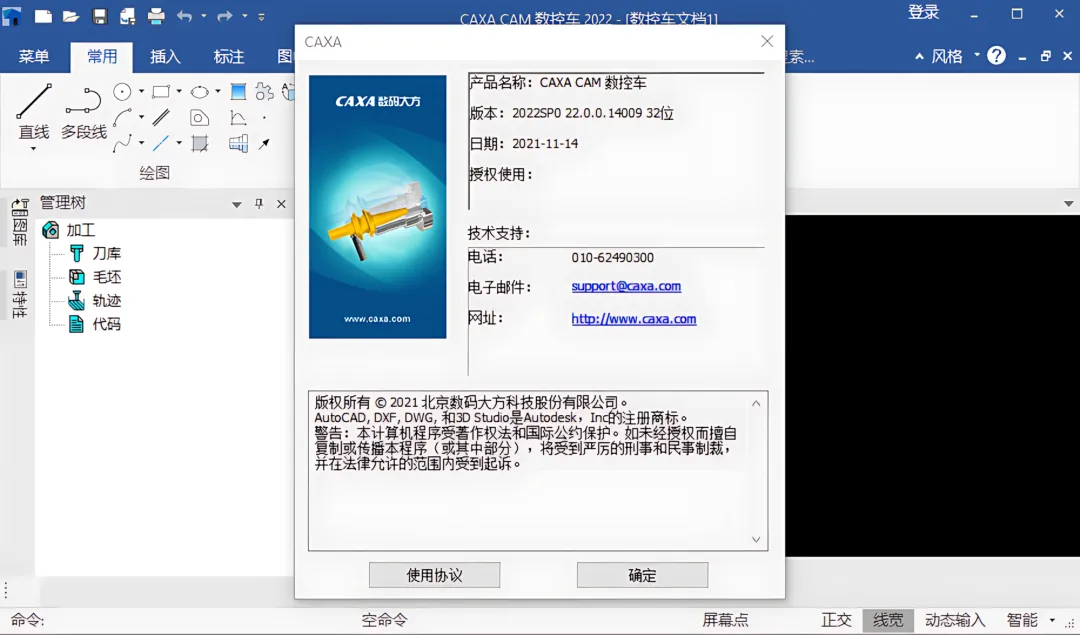This screenshot has height=635, width=1080.
Task: Select 毛坯 in the management tree
Action: pos(107,277)
